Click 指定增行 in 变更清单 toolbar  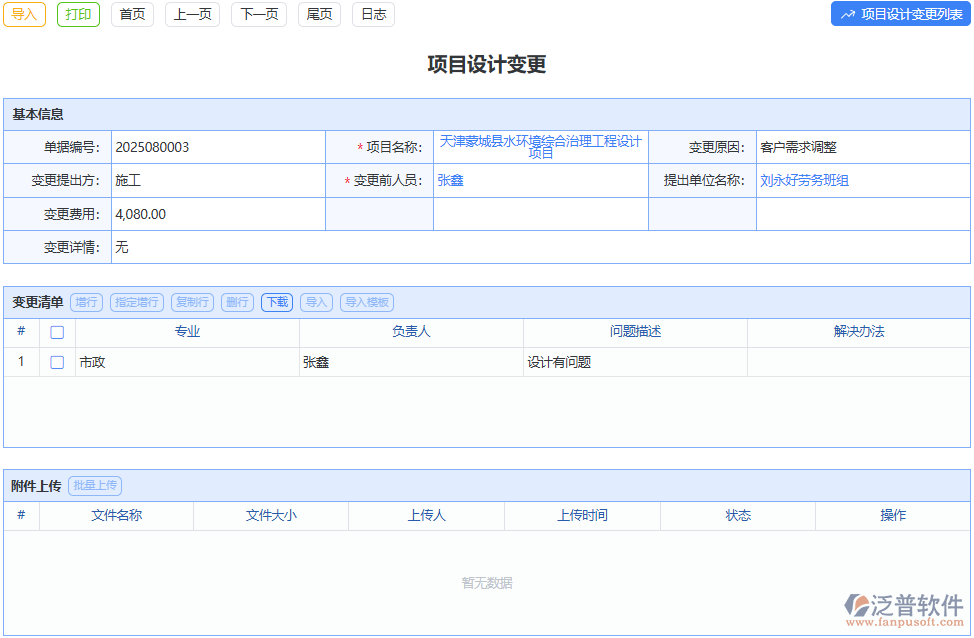(x=136, y=302)
